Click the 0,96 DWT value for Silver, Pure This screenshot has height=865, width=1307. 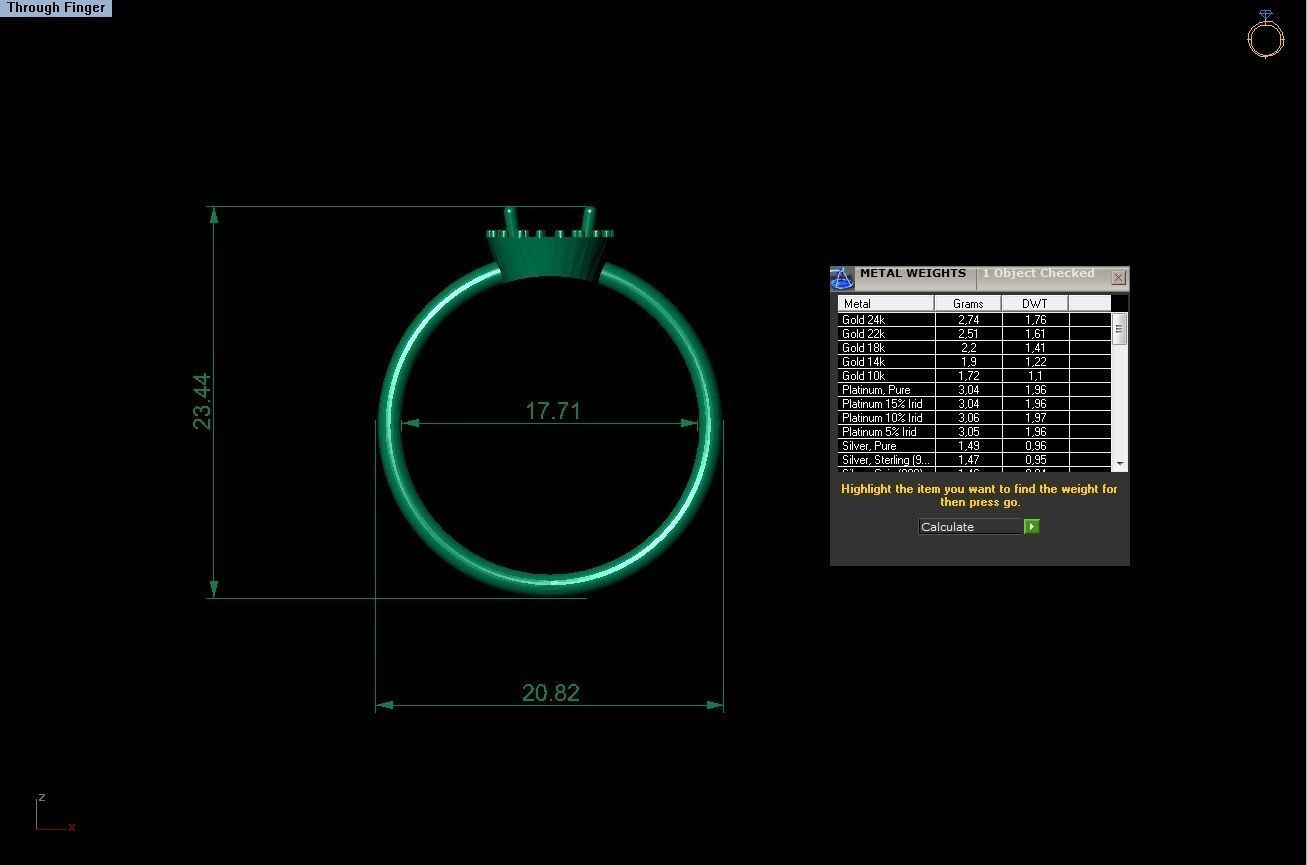[x=1035, y=446]
